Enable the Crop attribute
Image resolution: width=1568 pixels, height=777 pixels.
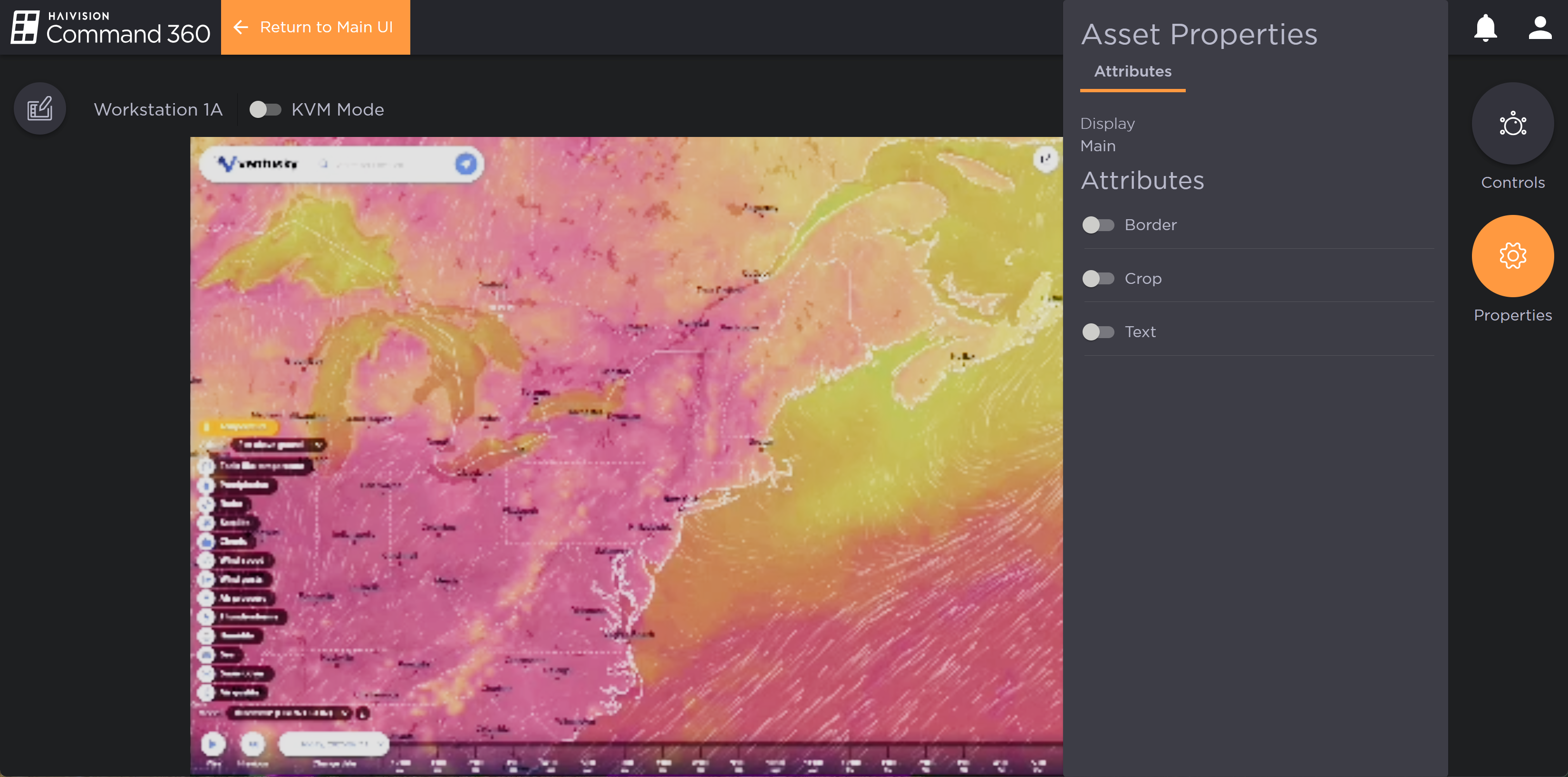point(1098,278)
